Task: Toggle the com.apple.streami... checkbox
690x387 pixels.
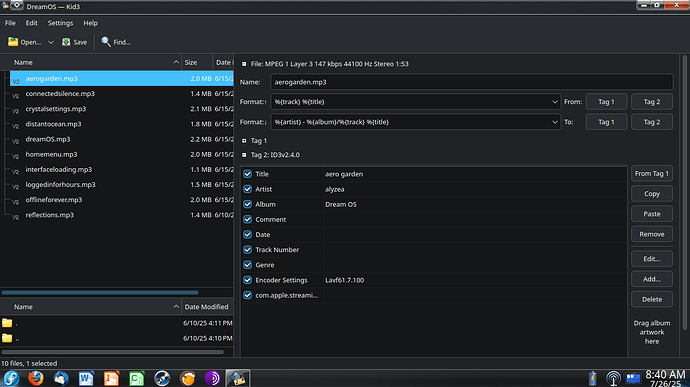Action: [247, 295]
